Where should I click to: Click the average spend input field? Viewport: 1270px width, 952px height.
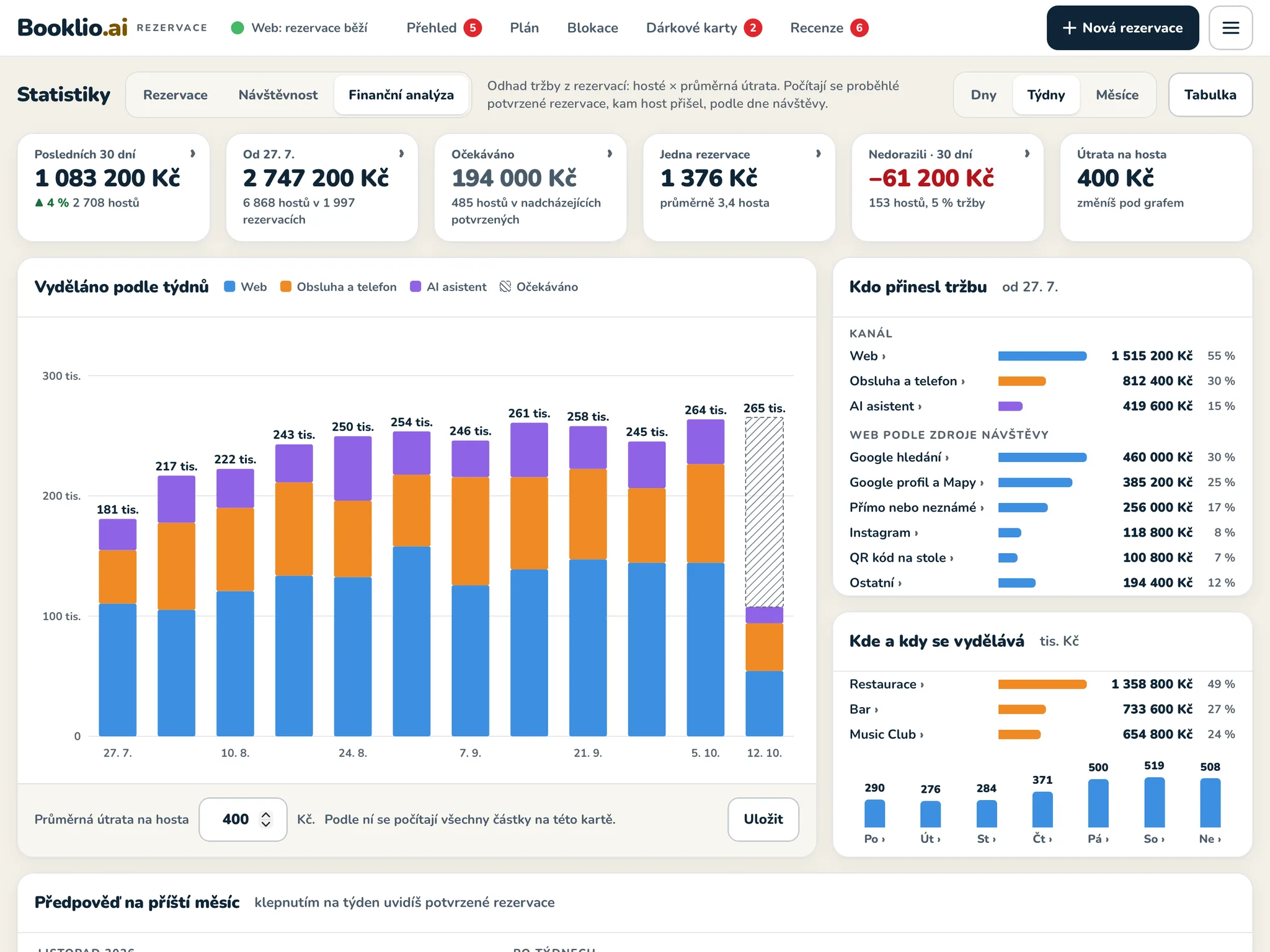coord(242,819)
